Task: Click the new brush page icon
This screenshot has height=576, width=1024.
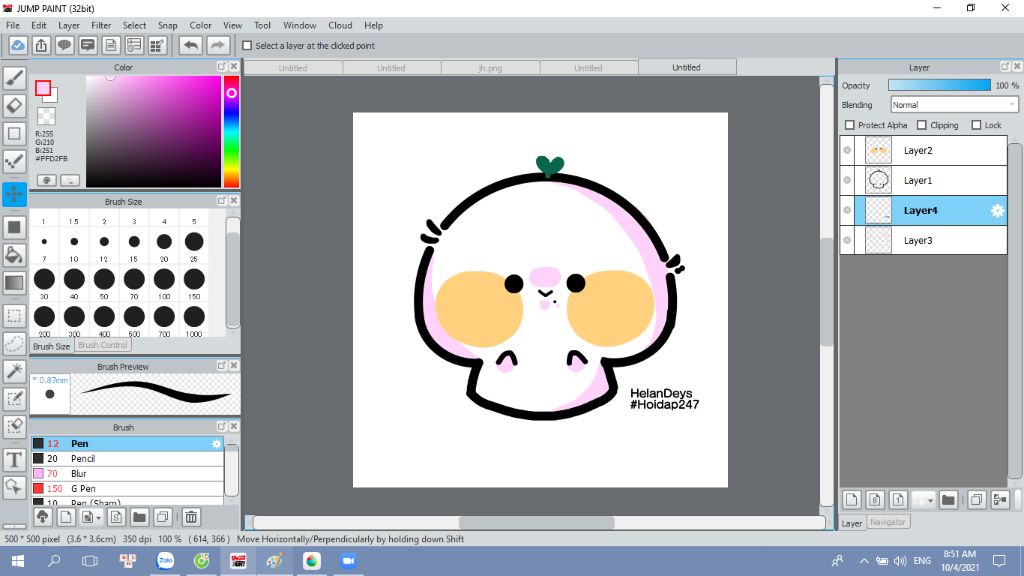Action: pos(65,517)
